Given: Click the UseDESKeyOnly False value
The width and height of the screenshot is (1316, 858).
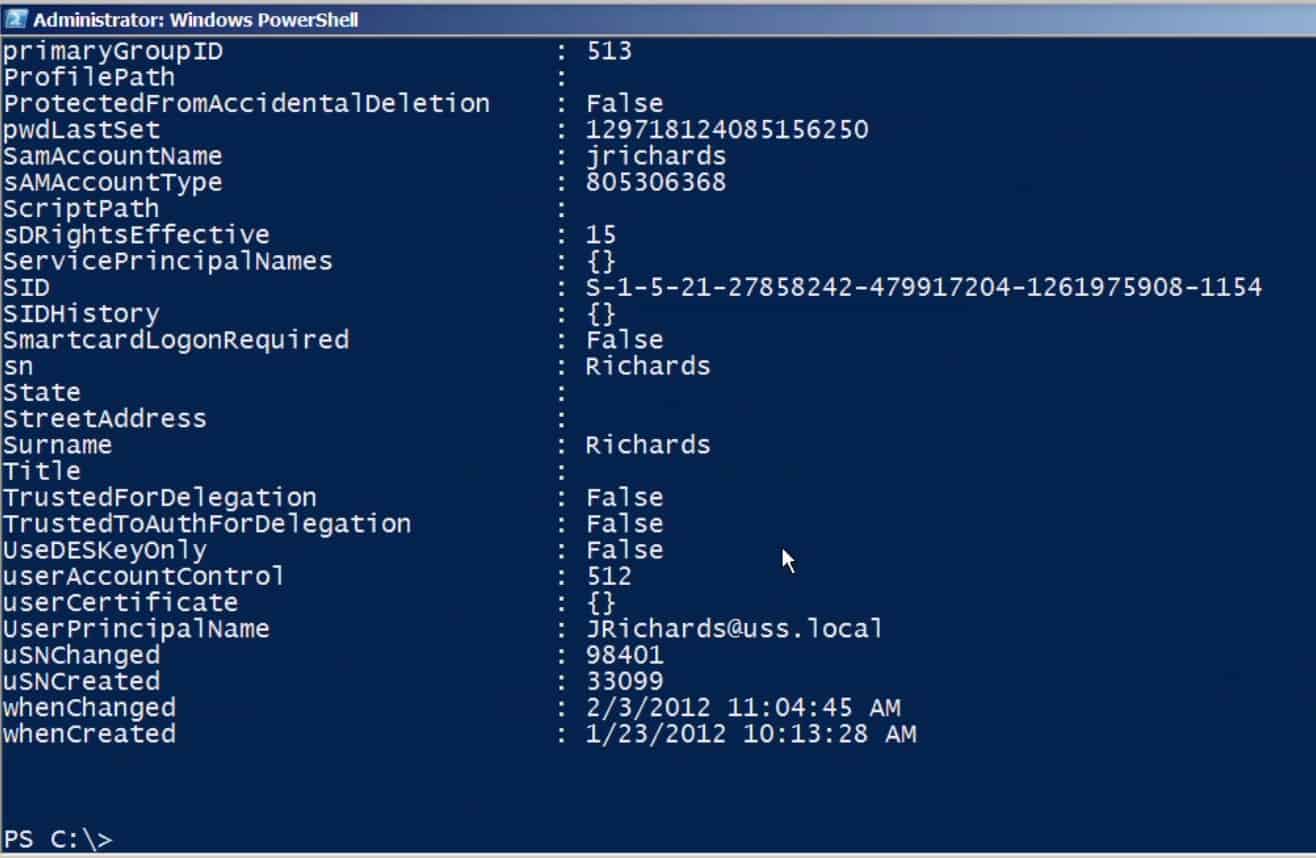Looking at the screenshot, I should [x=624, y=550].
